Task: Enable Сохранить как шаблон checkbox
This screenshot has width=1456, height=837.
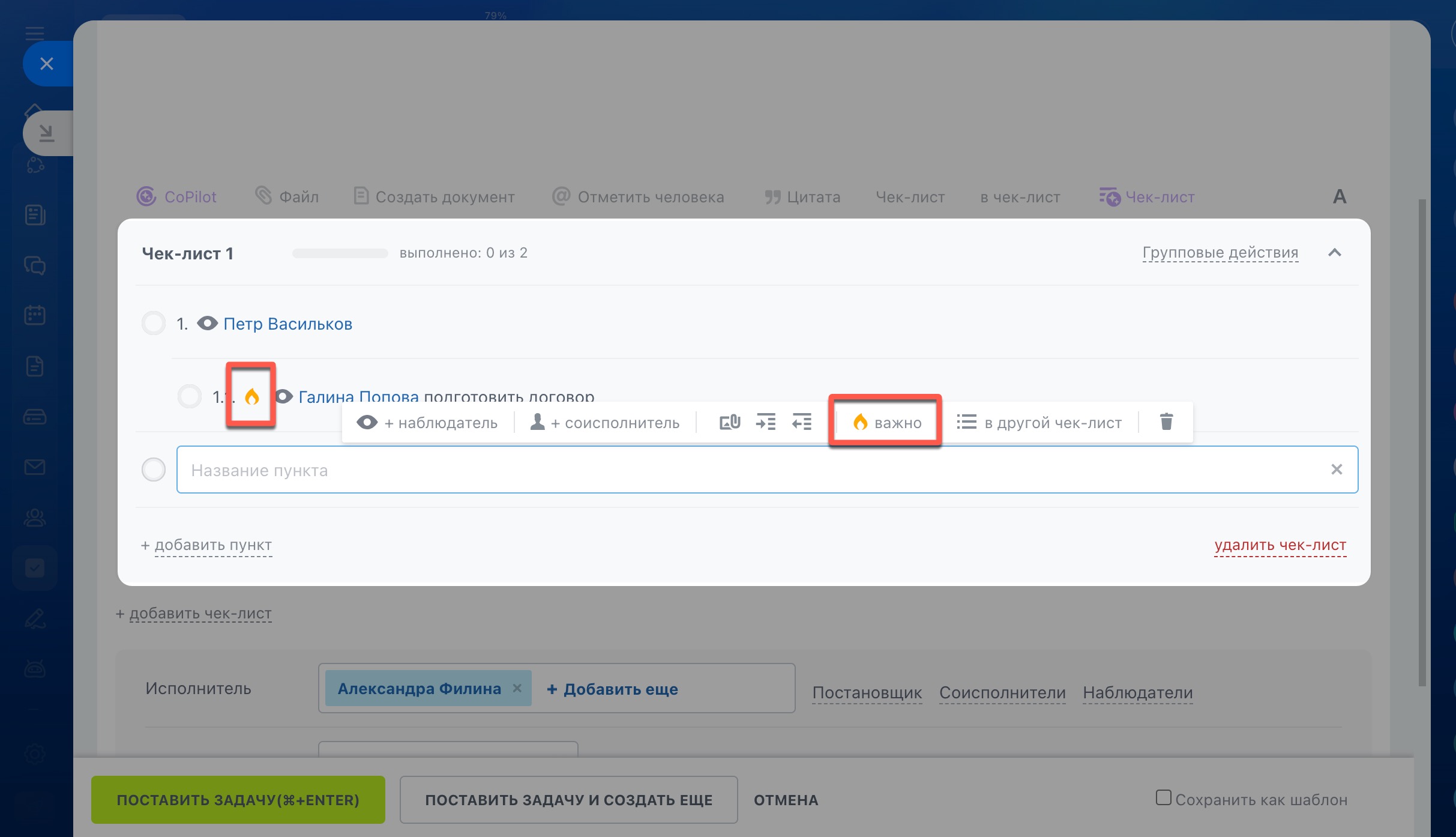Action: [1163, 798]
